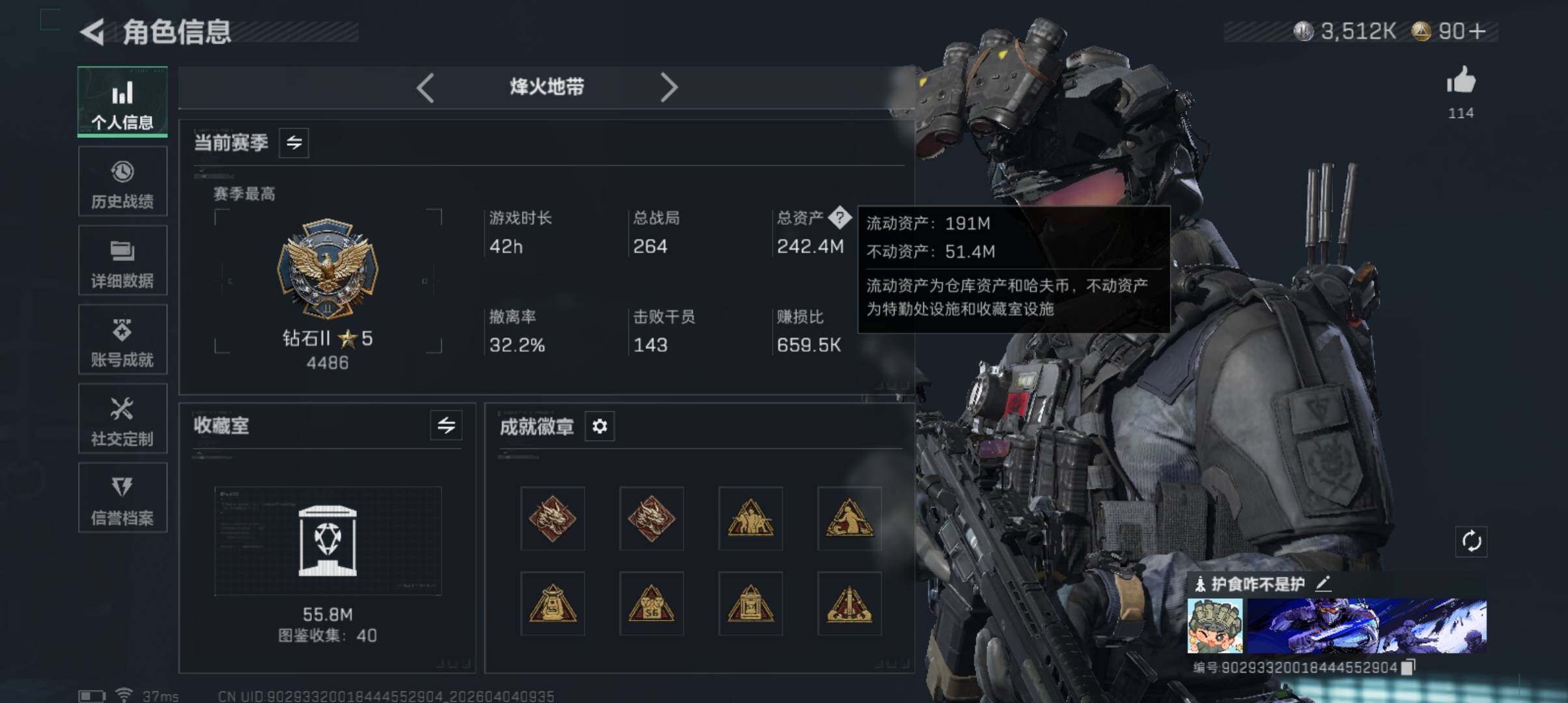This screenshot has height=703, width=1568.
Task: Toggle the 当前赛季 season switch
Action: coord(294,143)
